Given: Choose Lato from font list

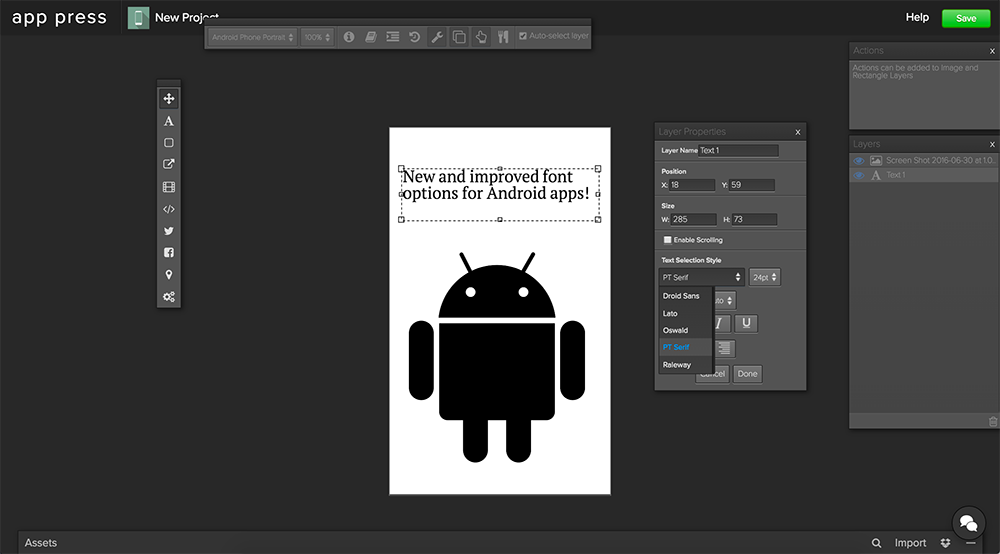Looking at the screenshot, I should [686, 313].
